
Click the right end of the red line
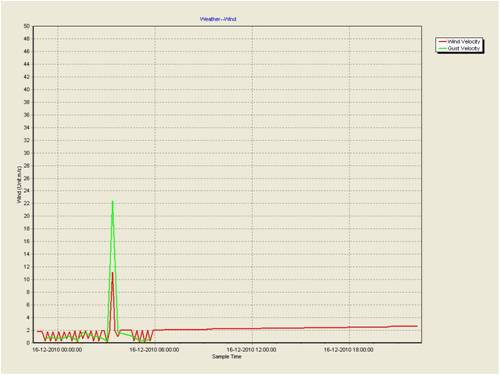coord(417,326)
